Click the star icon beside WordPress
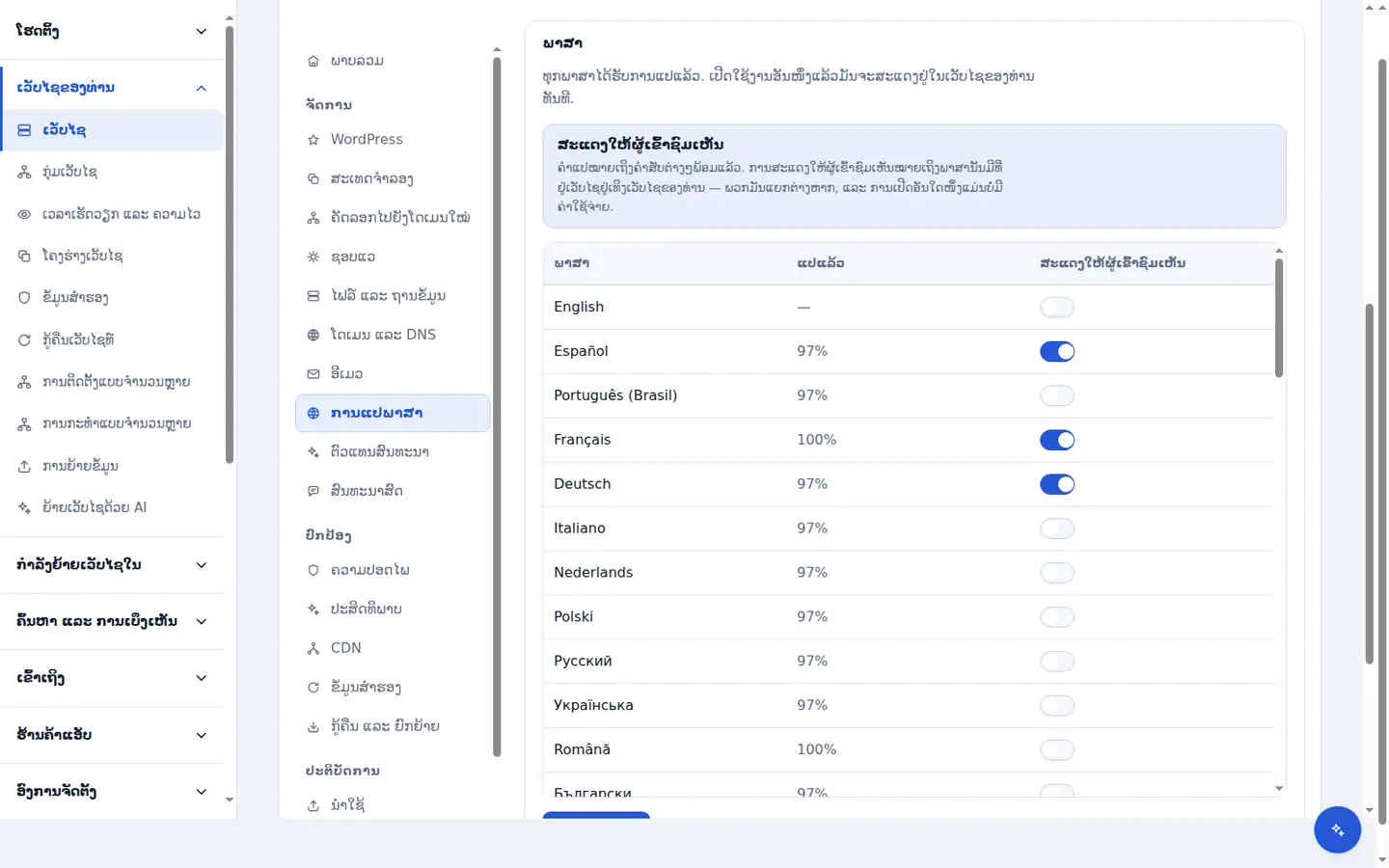This screenshot has height=868, width=1389. click(313, 140)
